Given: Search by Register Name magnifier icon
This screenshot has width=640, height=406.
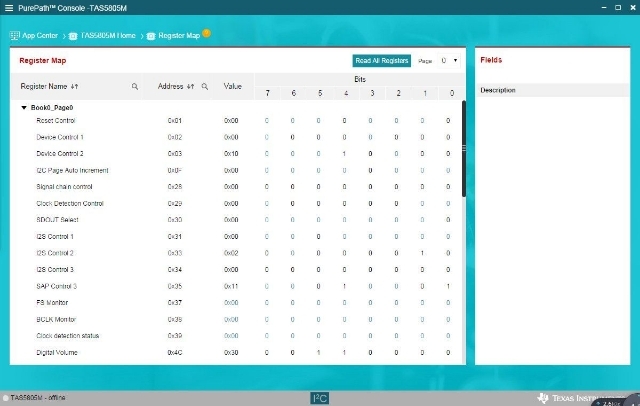Looking at the screenshot, I should point(135,87).
